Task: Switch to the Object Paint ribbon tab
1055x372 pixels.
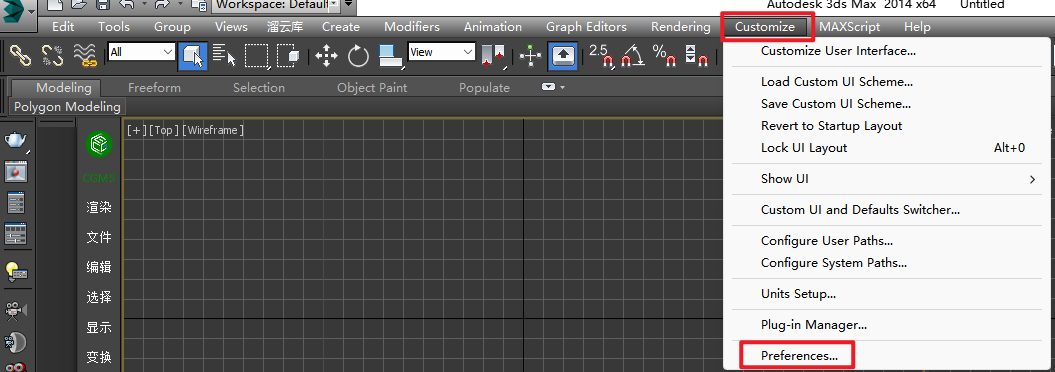Action: [x=372, y=87]
